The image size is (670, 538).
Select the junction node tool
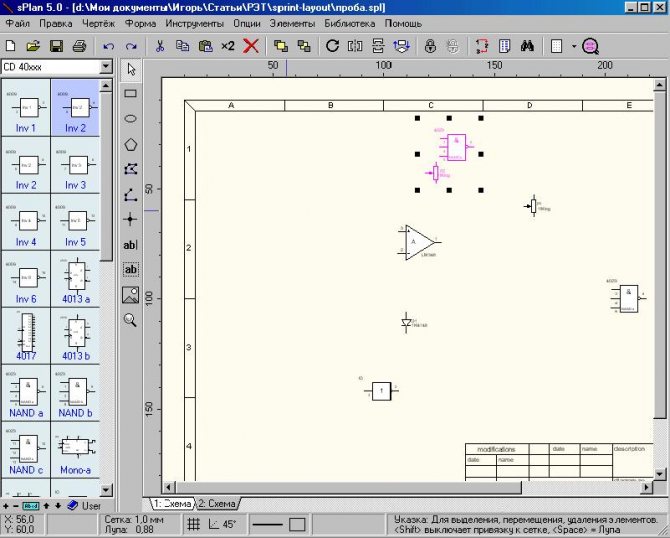coord(130,219)
